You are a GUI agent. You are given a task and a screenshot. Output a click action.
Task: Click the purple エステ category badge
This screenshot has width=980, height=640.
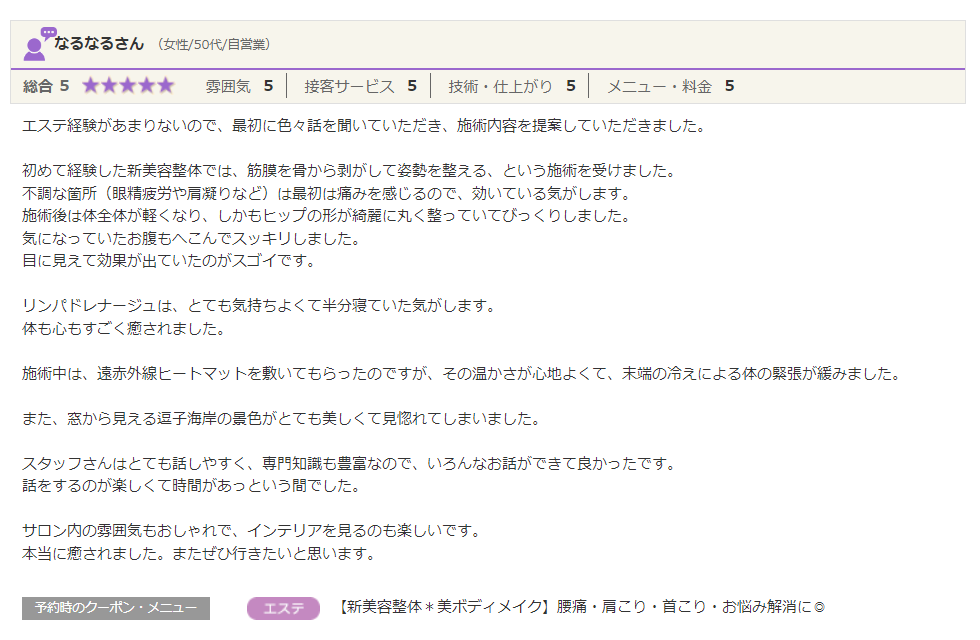pos(283,608)
